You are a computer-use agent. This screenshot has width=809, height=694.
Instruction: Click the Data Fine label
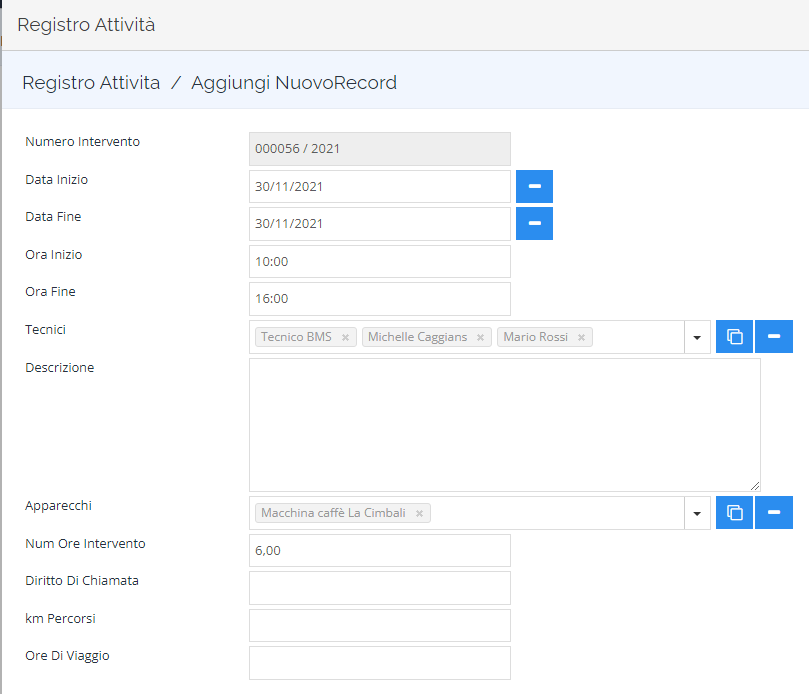pyautogui.click(x=53, y=217)
